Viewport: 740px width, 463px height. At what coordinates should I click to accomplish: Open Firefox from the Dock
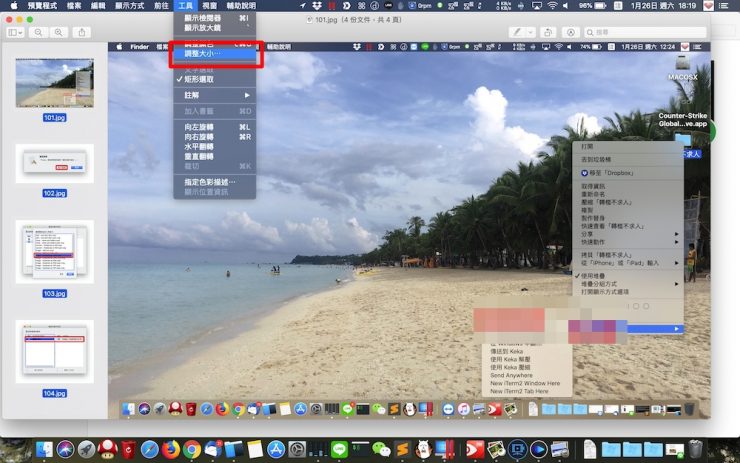pyautogui.click(x=171, y=449)
